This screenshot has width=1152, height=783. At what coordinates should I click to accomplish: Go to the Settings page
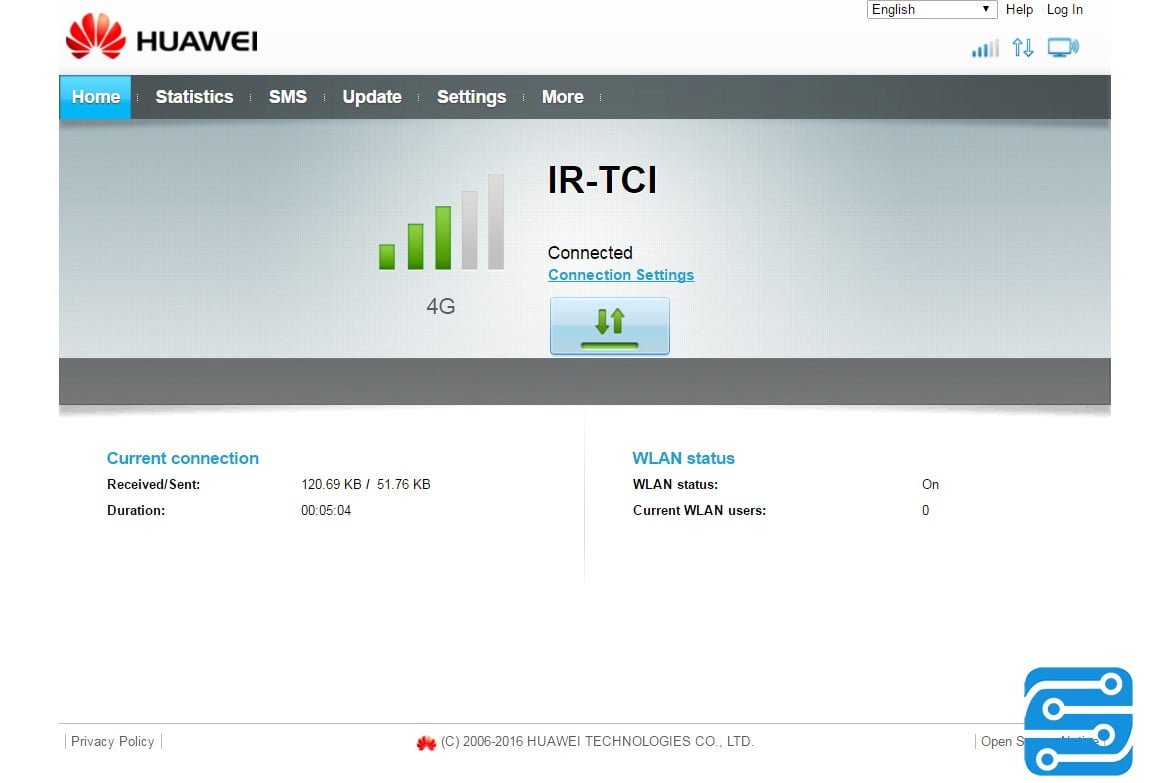[x=471, y=96]
